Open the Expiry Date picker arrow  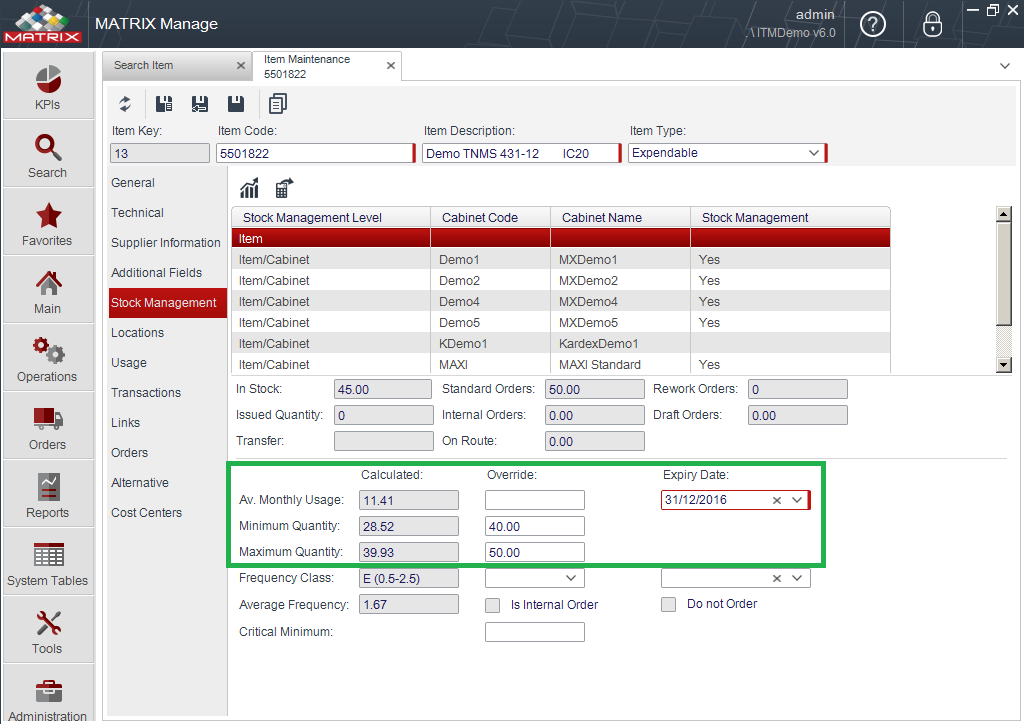(797, 500)
